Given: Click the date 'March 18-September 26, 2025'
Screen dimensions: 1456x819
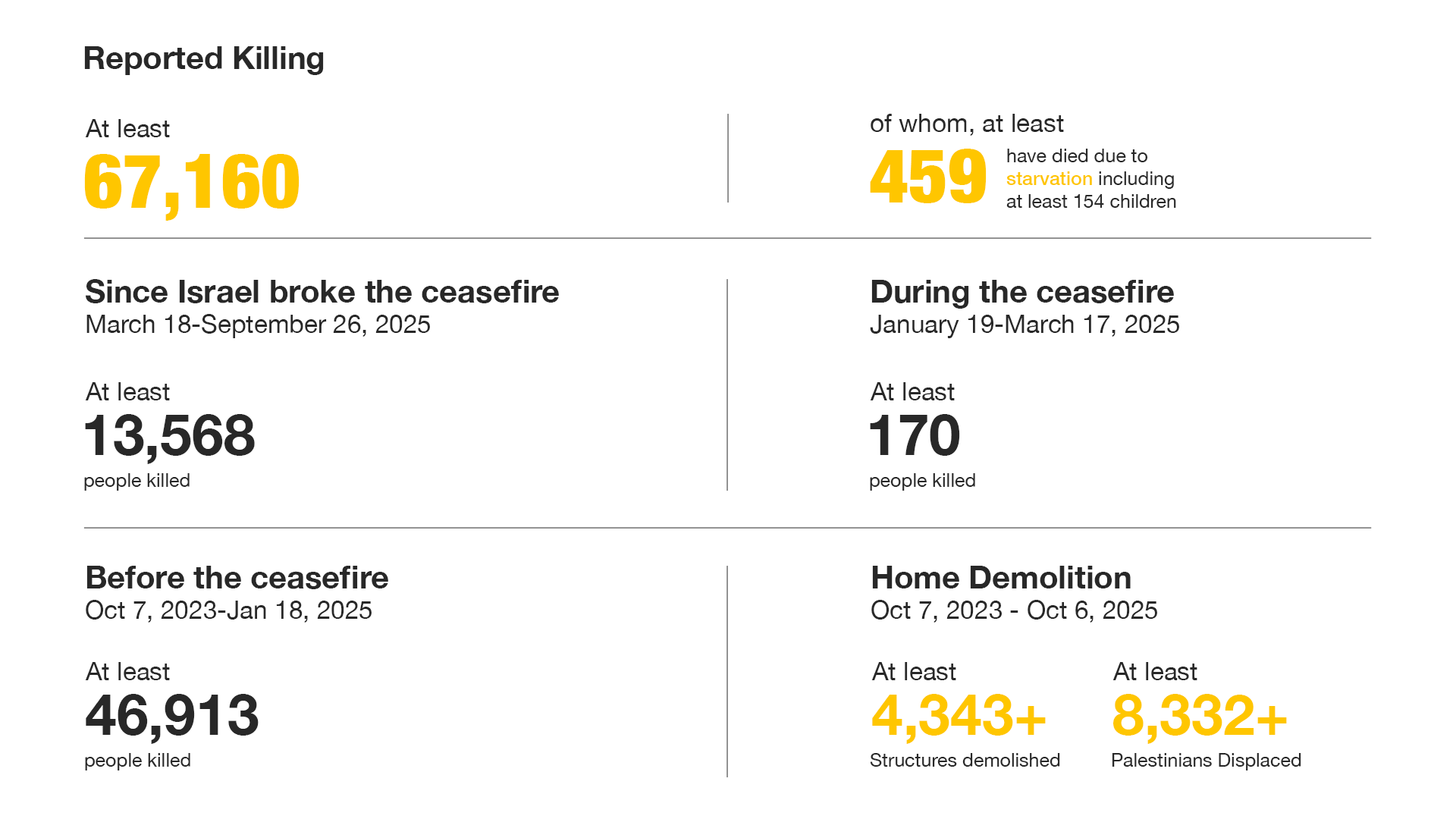Looking at the screenshot, I should tap(257, 325).
